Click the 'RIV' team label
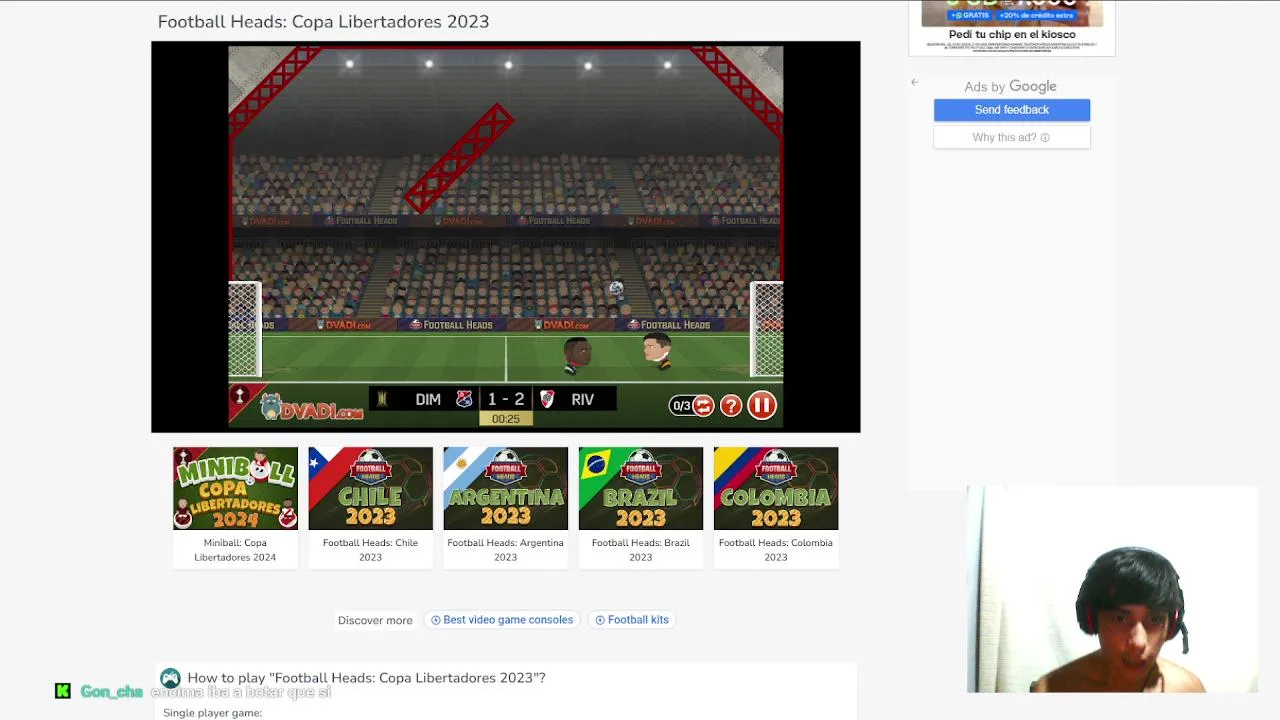Image resolution: width=1280 pixels, height=720 pixels. coord(583,399)
